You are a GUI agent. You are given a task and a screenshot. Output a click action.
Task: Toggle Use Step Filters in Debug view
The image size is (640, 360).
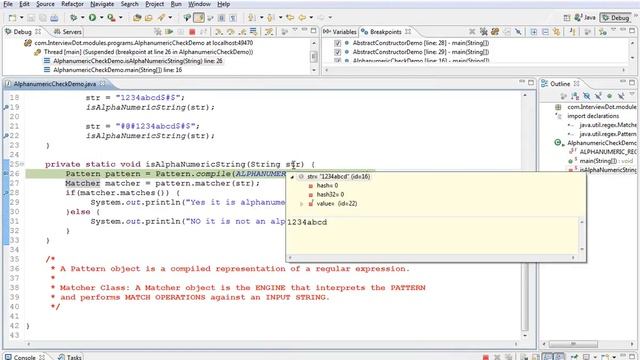(x=269, y=31)
